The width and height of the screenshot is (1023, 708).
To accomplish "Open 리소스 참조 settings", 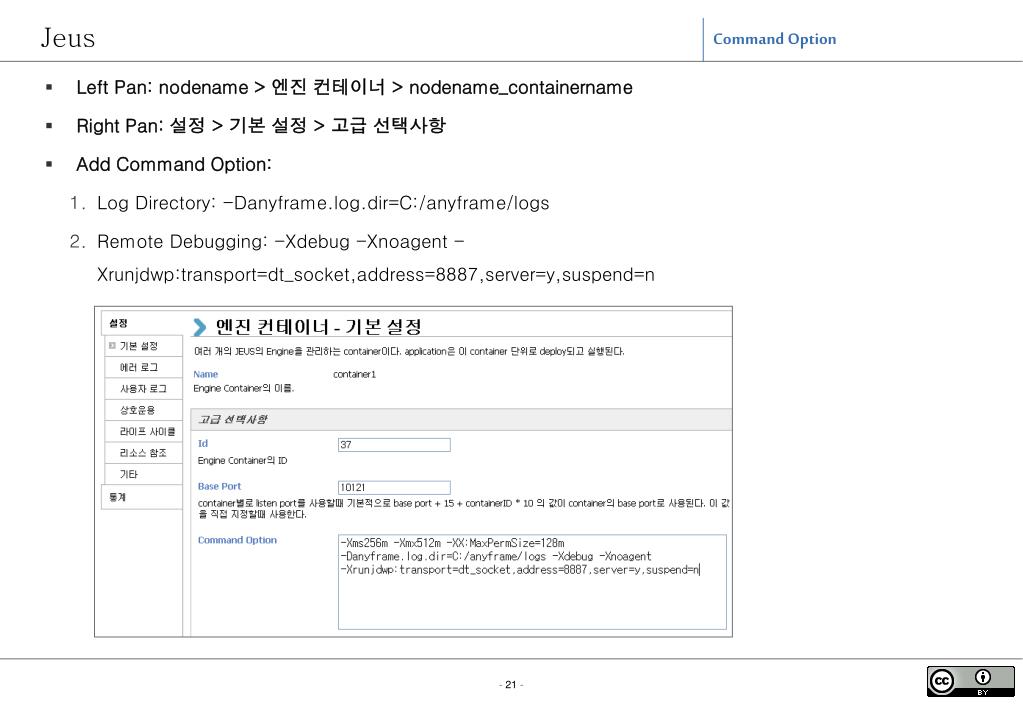I will (143, 453).
